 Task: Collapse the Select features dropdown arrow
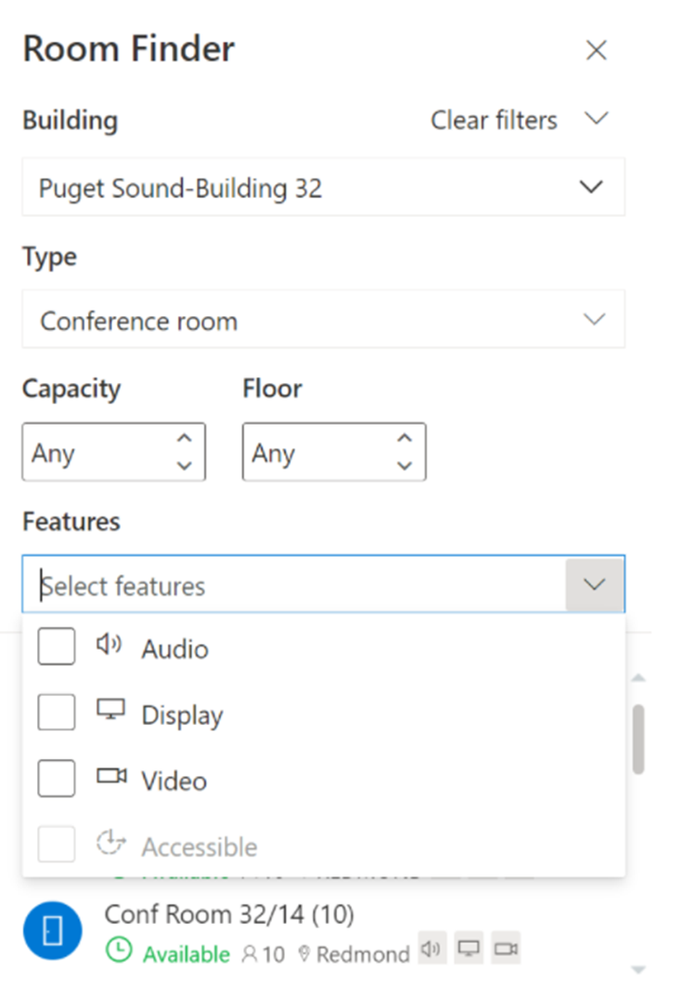(595, 585)
